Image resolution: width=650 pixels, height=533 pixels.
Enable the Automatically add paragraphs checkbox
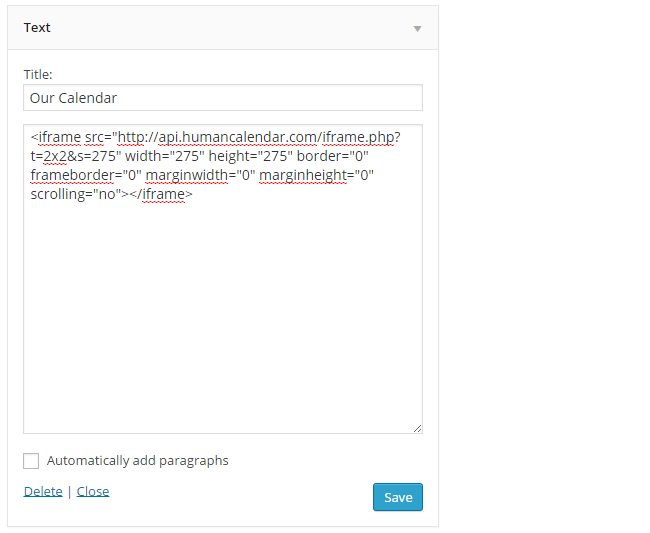(31, 461)
